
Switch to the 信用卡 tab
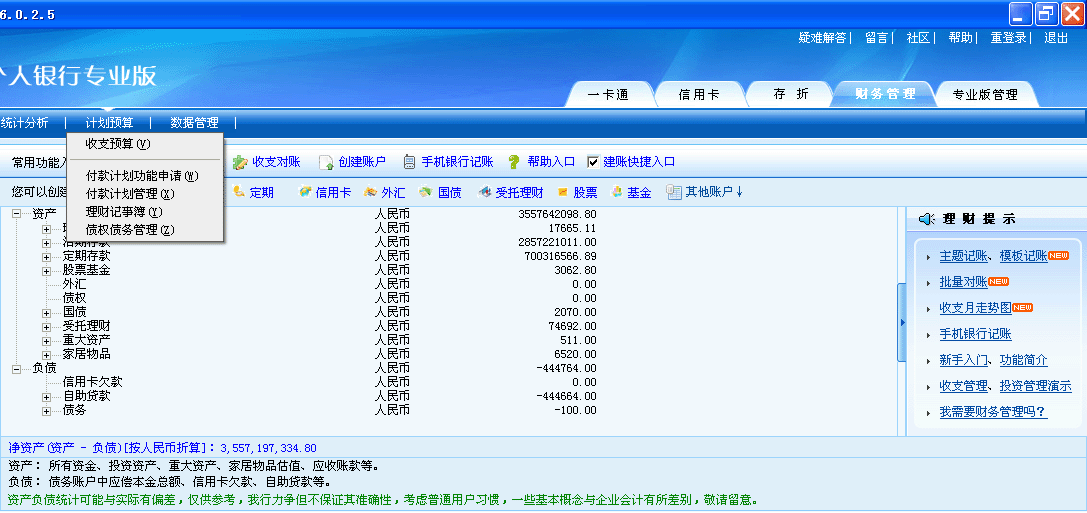pyautogui.click(x=699, y=95)
